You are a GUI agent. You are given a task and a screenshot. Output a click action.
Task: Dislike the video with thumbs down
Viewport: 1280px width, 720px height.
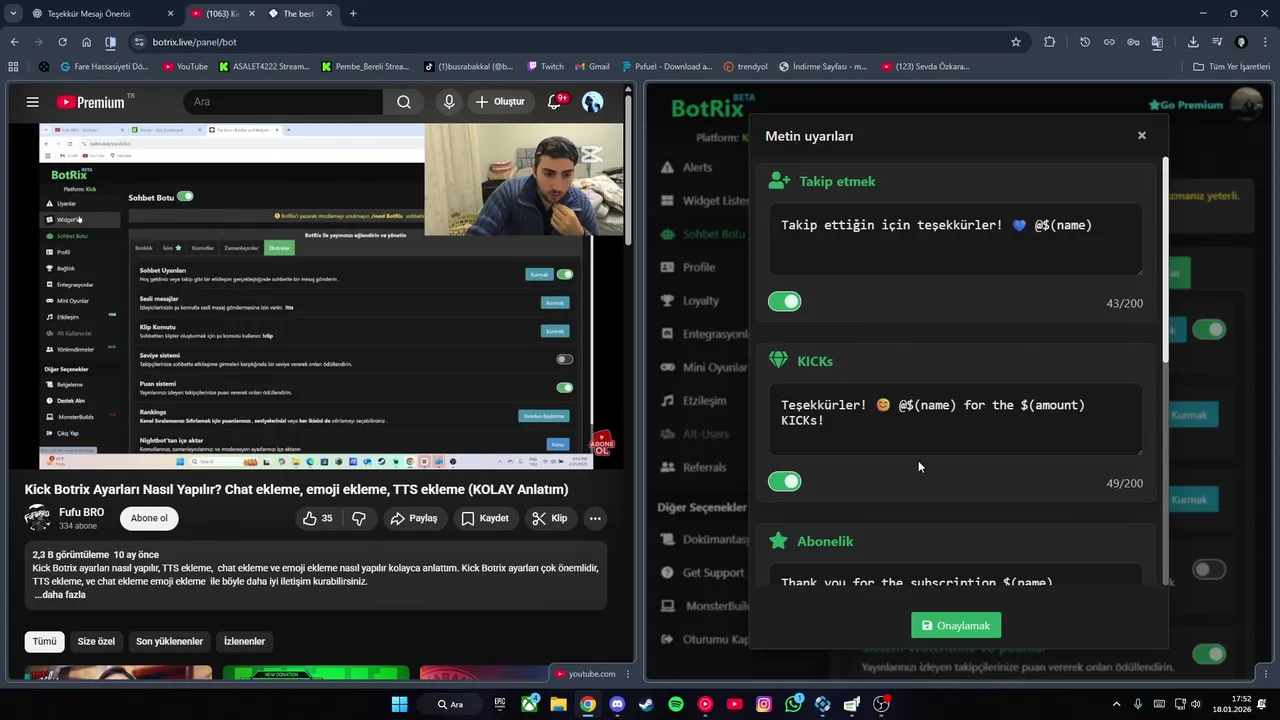click(359, 518)
